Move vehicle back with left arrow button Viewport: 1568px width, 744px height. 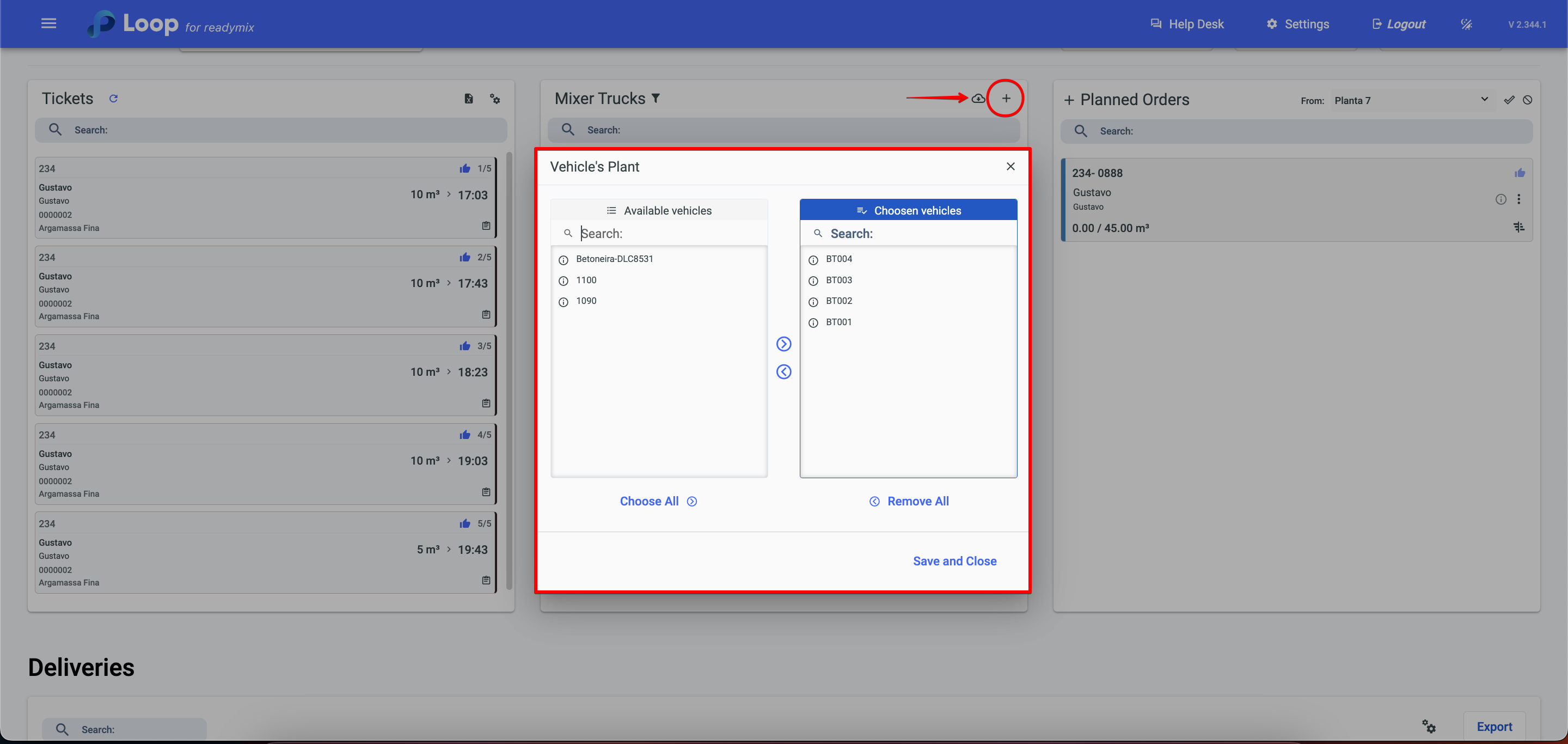coord(783,371)
